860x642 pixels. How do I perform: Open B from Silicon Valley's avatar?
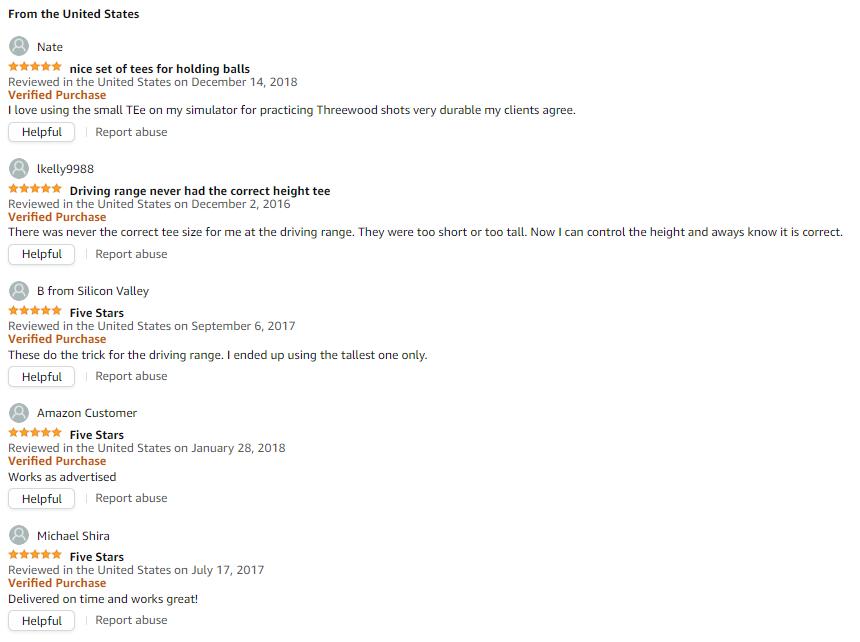click(19, 291)
